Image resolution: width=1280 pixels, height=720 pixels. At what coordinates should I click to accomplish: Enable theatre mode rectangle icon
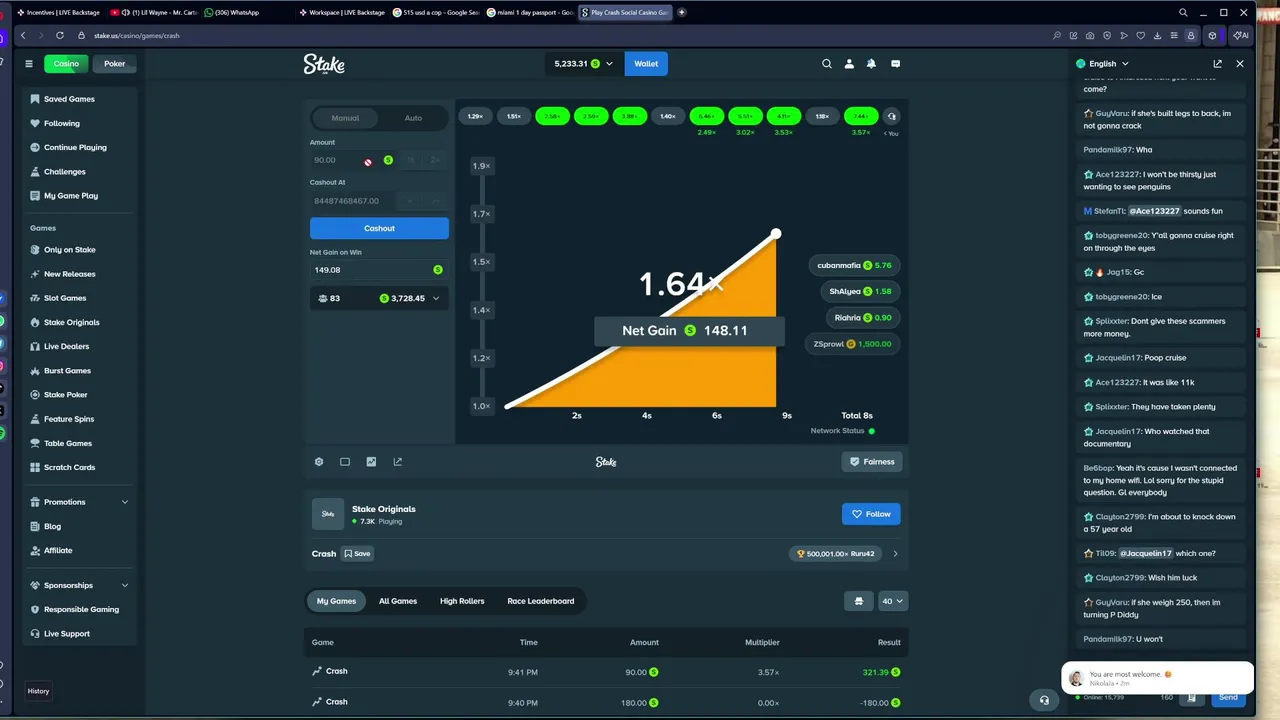345,461
